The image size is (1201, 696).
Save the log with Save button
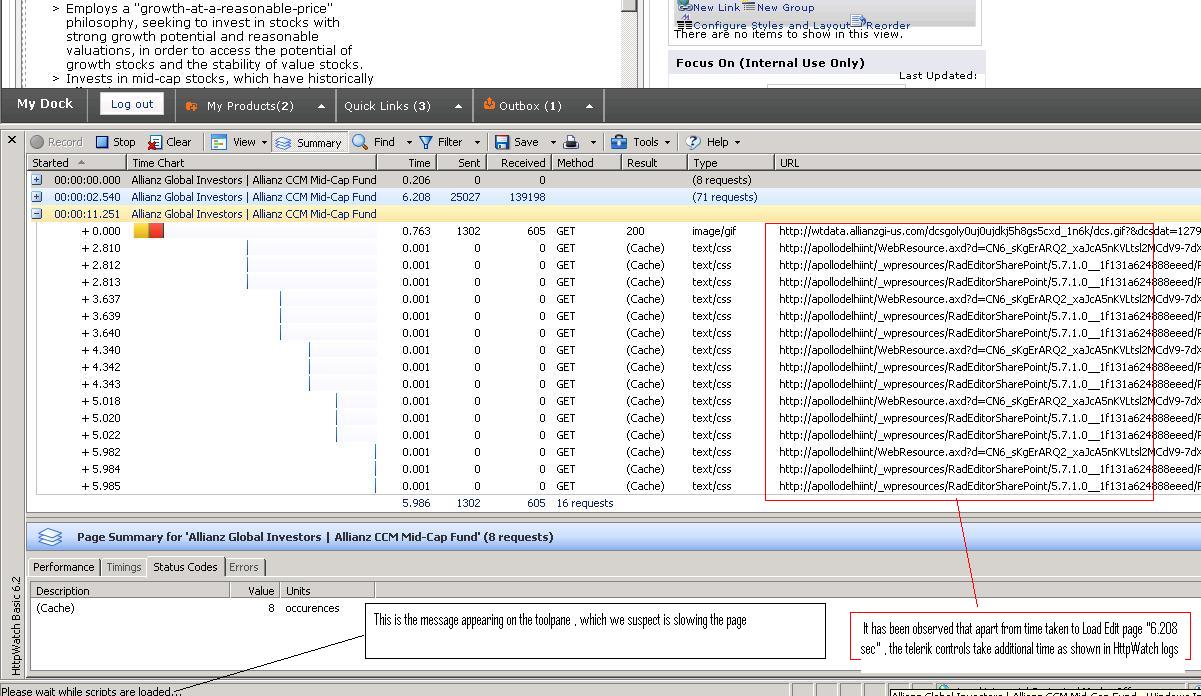click(517, 142)
